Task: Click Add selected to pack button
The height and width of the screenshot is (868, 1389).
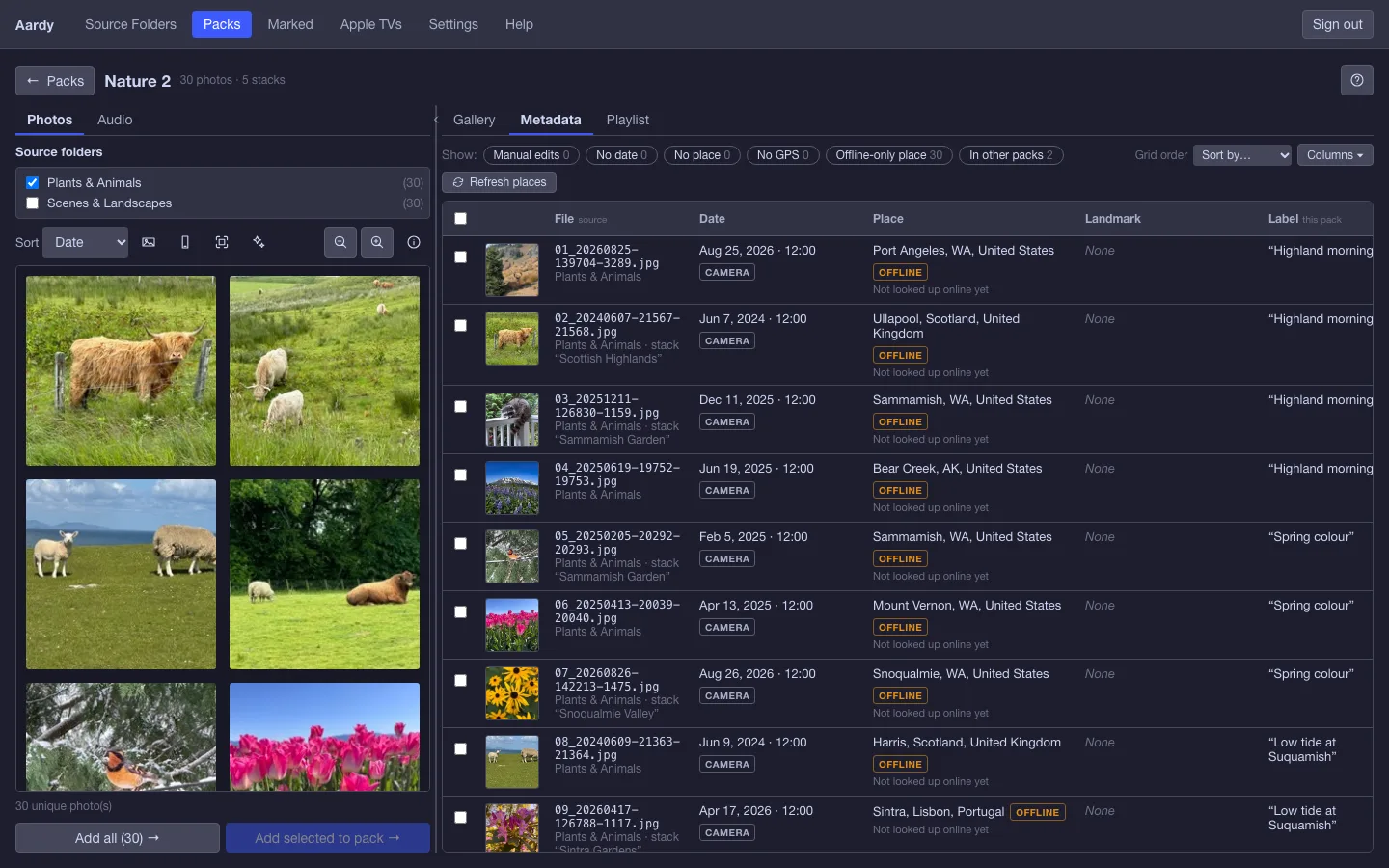Action: (x=328, y=838)
